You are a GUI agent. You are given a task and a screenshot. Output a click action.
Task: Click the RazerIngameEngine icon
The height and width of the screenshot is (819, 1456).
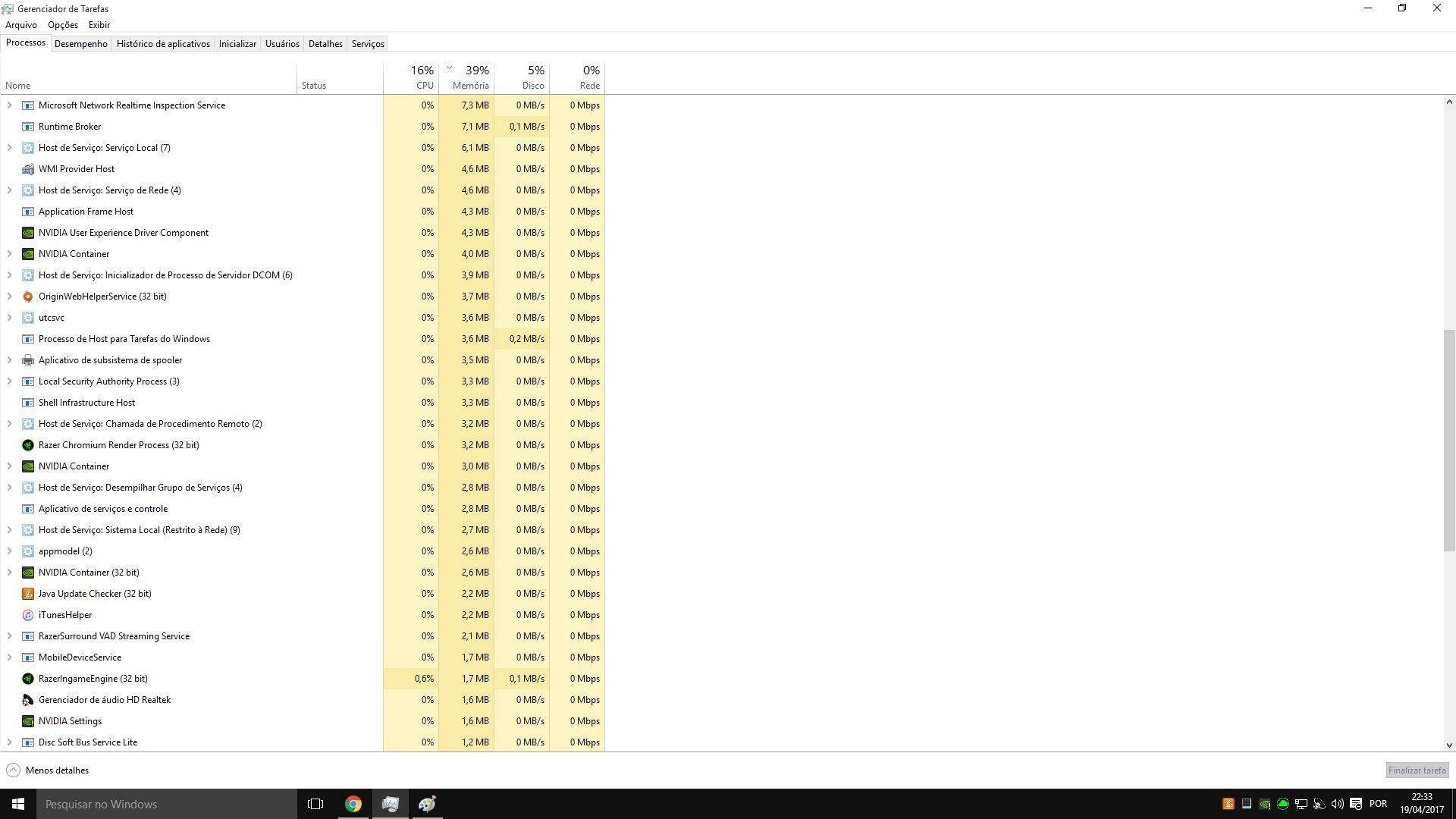click(28, 679)
